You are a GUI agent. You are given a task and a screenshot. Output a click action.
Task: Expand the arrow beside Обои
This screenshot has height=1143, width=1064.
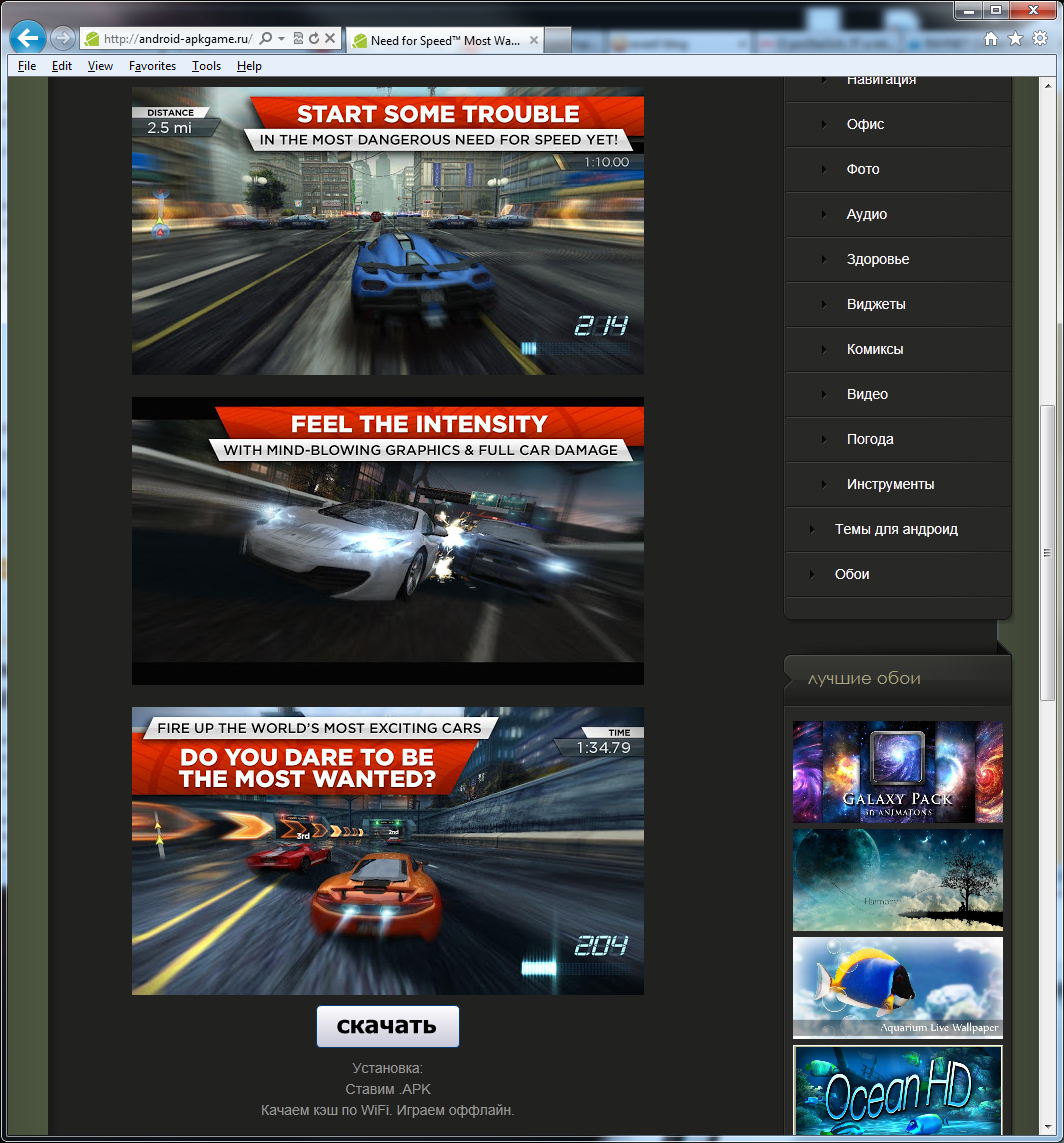tap(812, 574)
